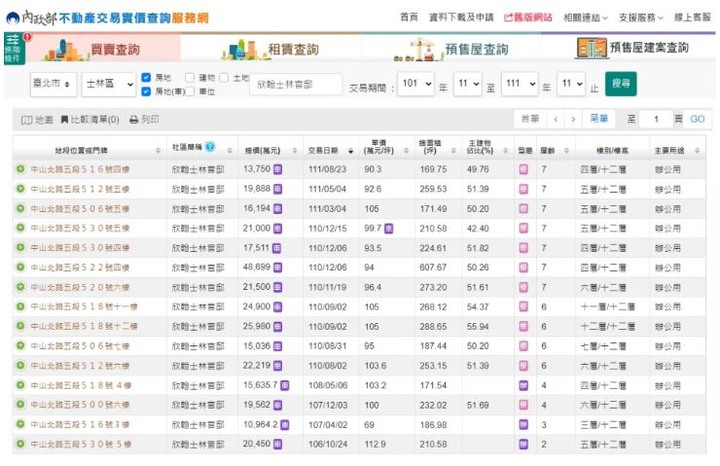This screenshot has height=466, width=720.
Task: Switch to the 預售屋建案查詢 tab
Action: pyautogui.click(x=629, y=48)
